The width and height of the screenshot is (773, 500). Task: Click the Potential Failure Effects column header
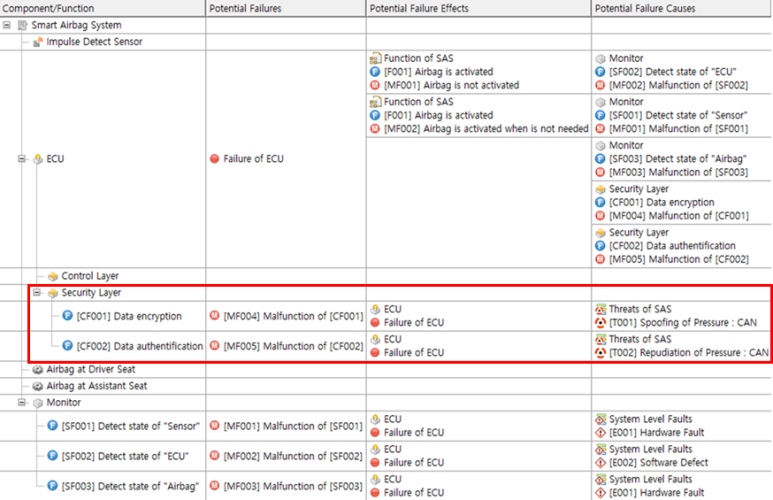[x=419, y=8]
